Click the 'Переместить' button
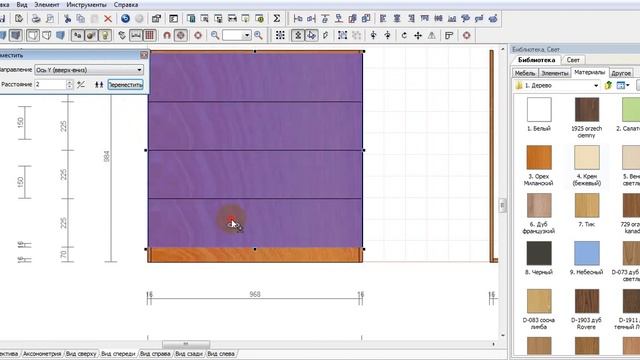640x360 pixels. point(125,84)
